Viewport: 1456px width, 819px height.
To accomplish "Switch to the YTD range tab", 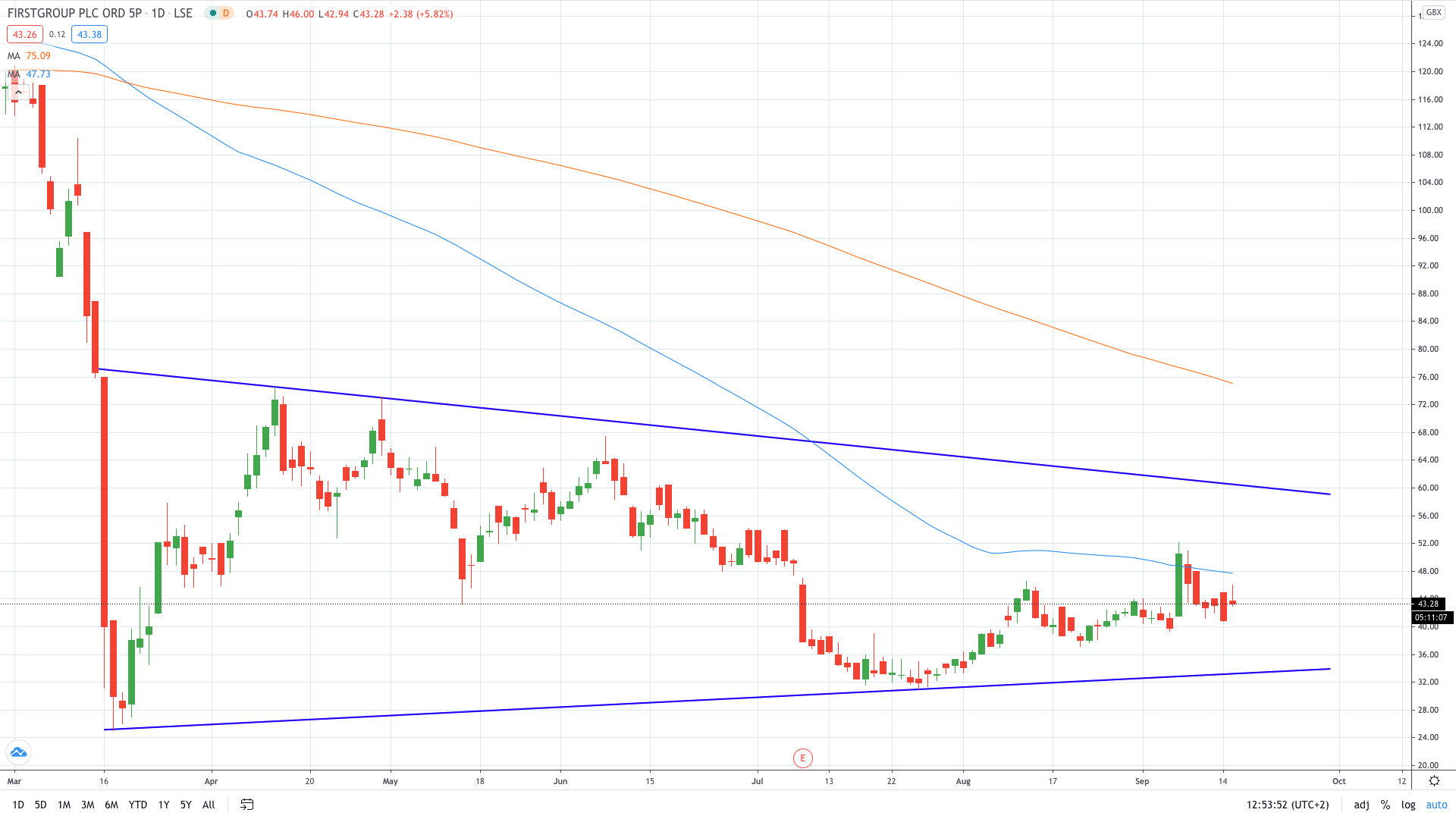I will pos(137,805).
